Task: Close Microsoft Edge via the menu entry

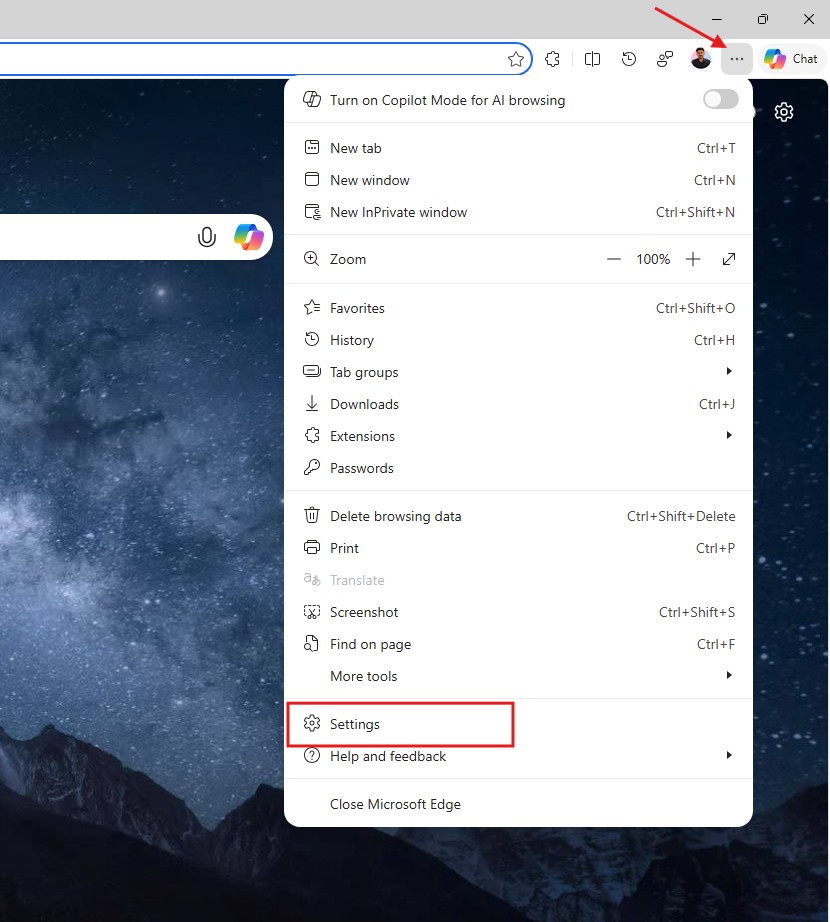Action: 395,804
